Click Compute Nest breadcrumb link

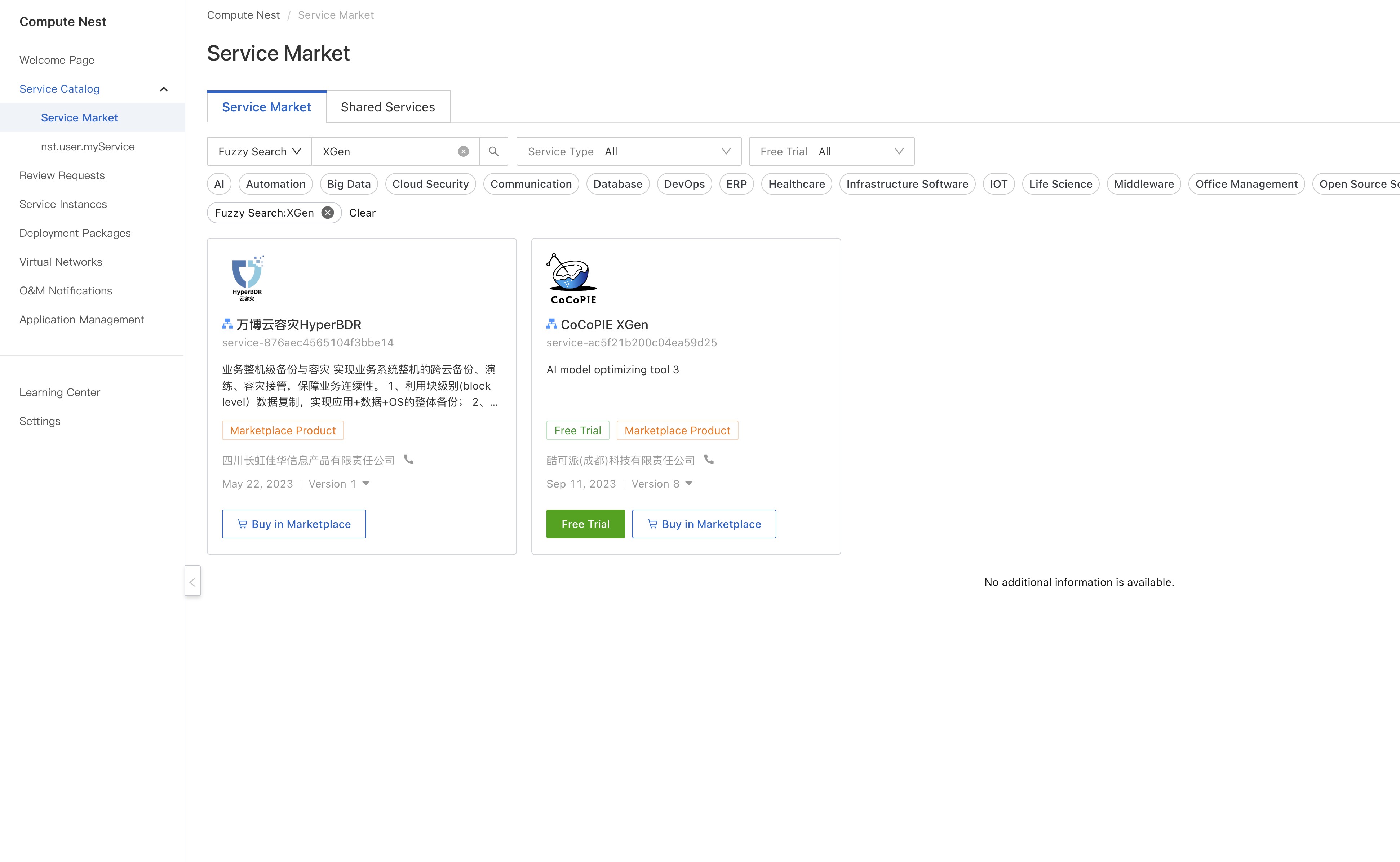click(244, 15)
